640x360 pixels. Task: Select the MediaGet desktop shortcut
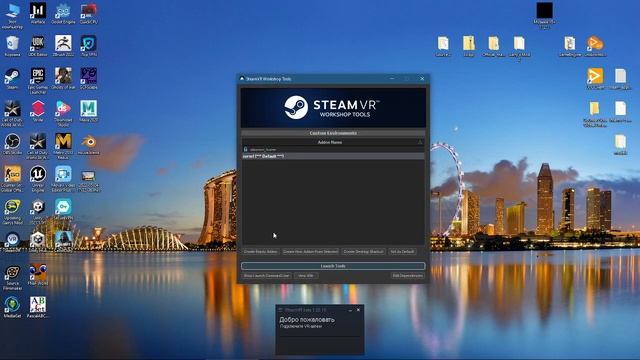(x=12, y=307)
